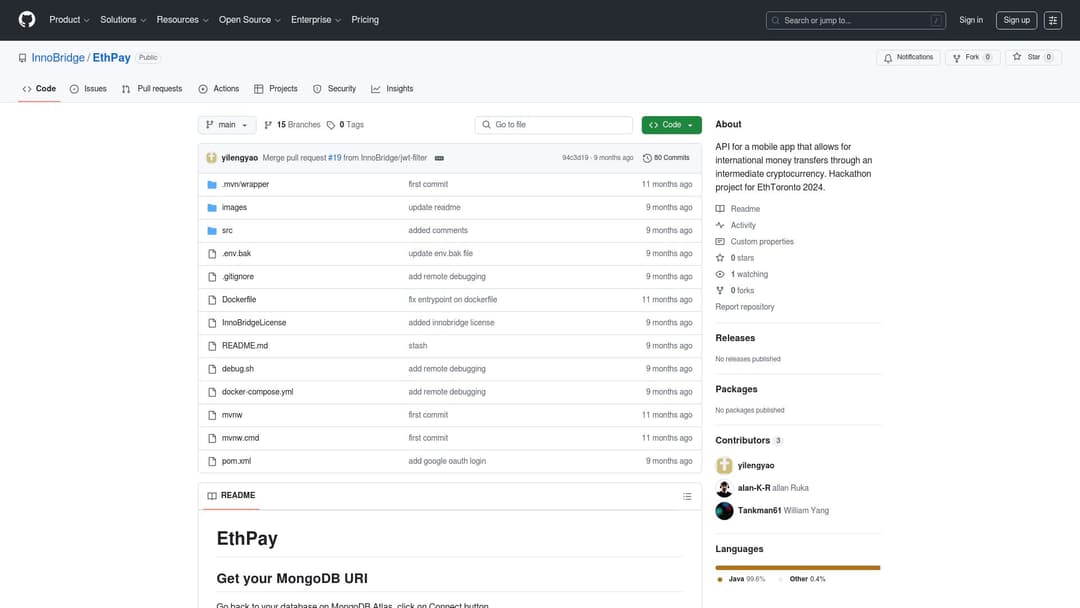View 80 Commits history
1080x608 pixels.
(x=666, y=158)
